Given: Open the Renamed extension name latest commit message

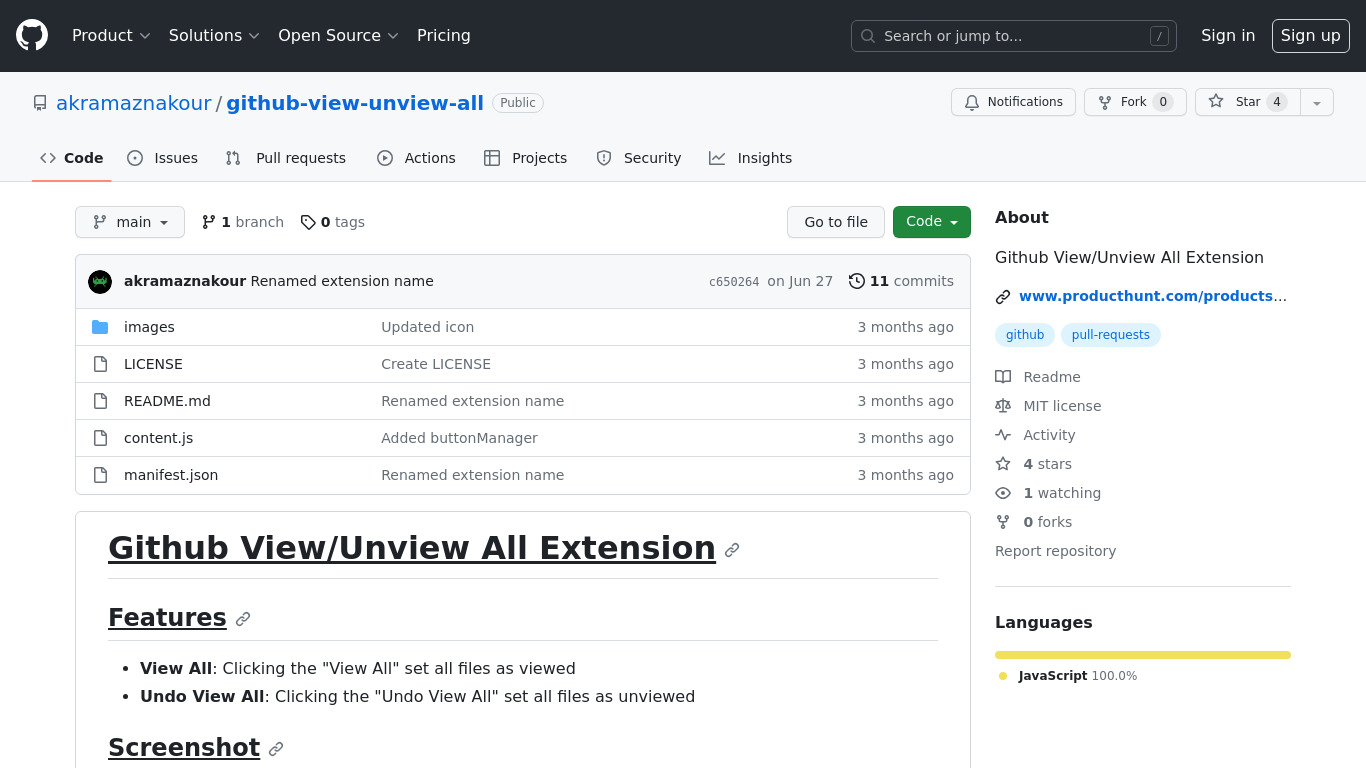Looking at the screenshot, I should point(342,281).
